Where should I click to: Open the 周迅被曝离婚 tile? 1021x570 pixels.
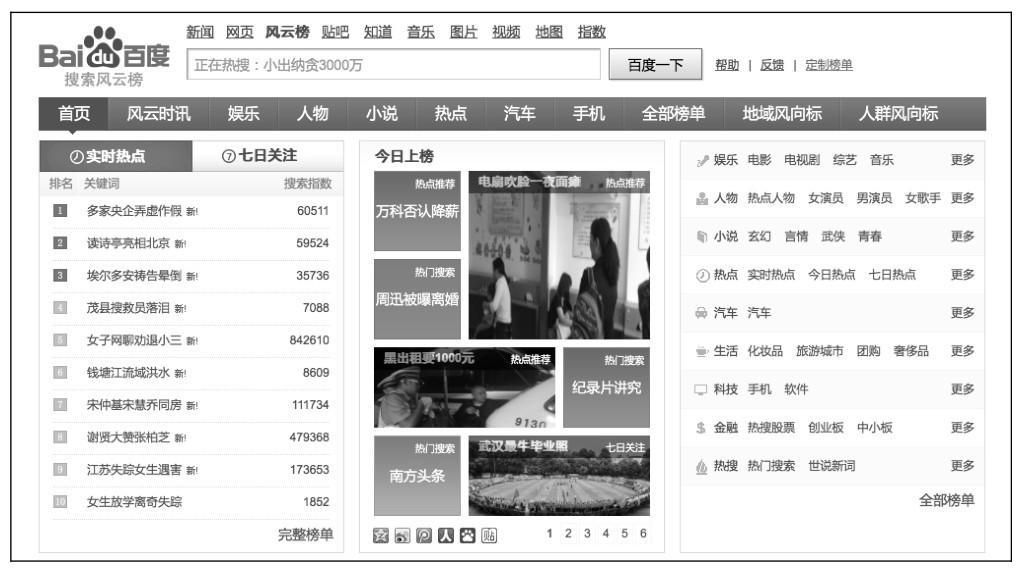[x=417, y=299]
